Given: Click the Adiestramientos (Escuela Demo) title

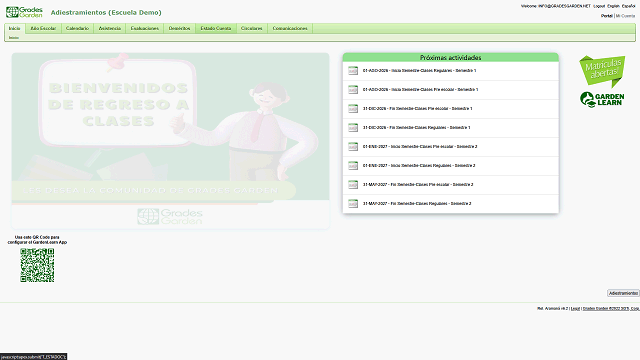Looking at the screenshot, I should click(x=106, y=13).
